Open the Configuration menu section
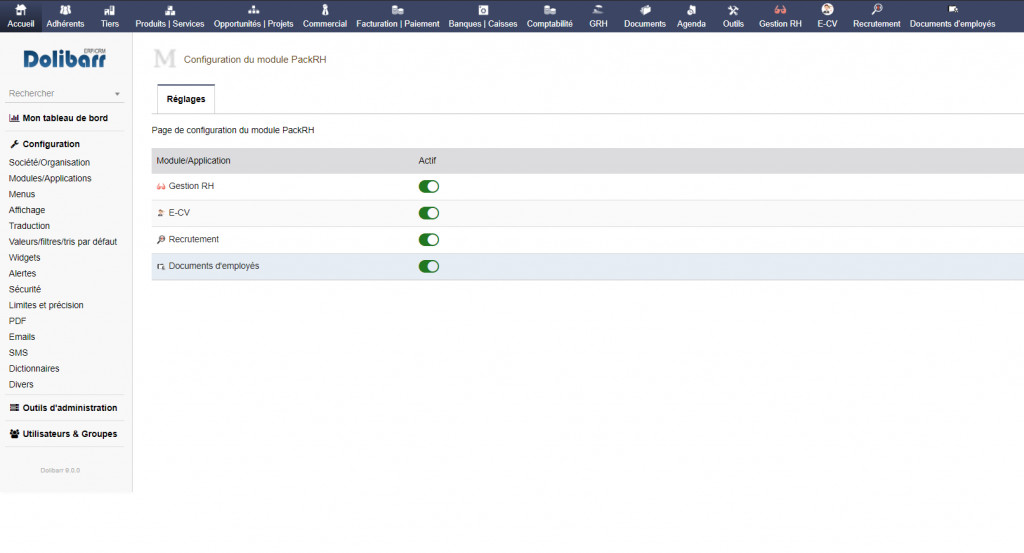The height and width of the screenshot is (553, 1024). 51,144
